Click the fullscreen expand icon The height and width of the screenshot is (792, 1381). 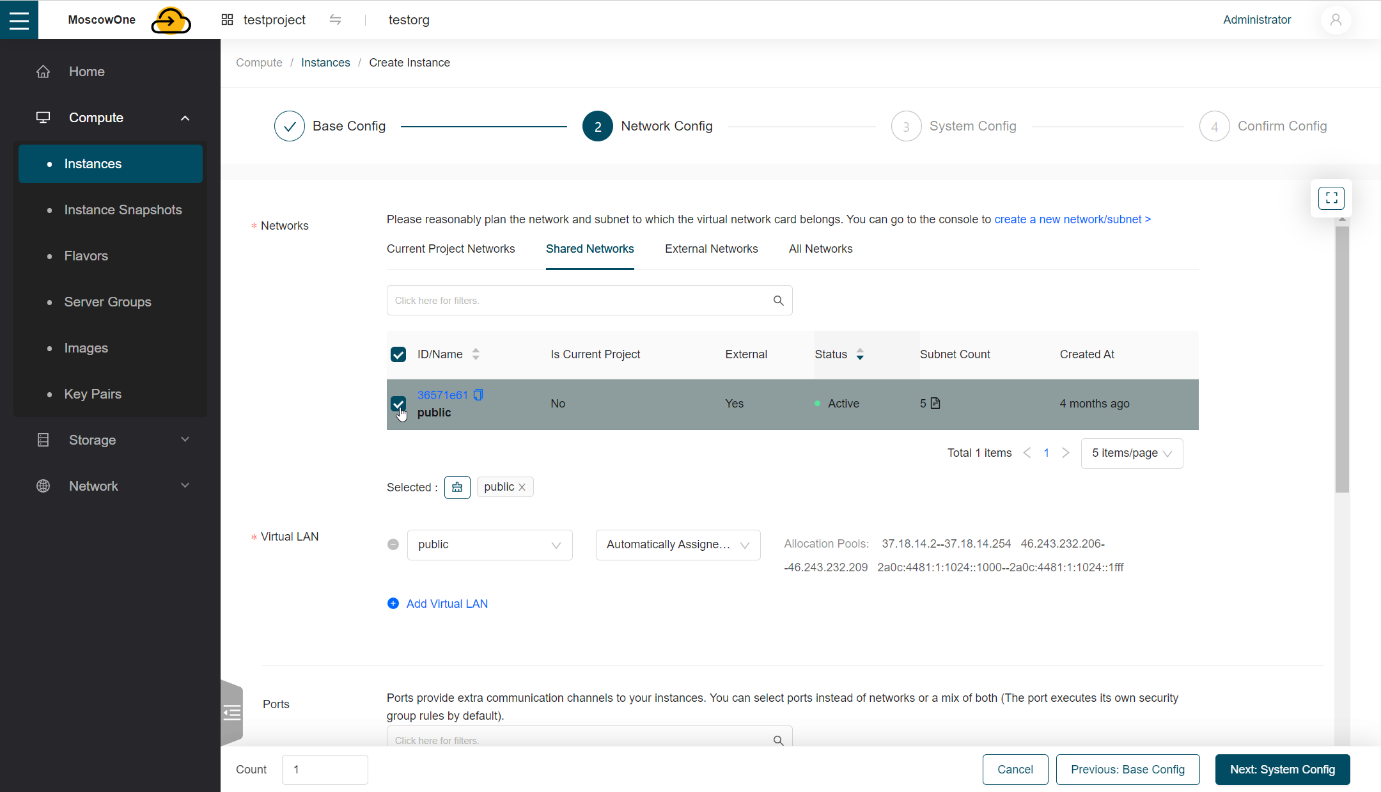point(1330,197)
